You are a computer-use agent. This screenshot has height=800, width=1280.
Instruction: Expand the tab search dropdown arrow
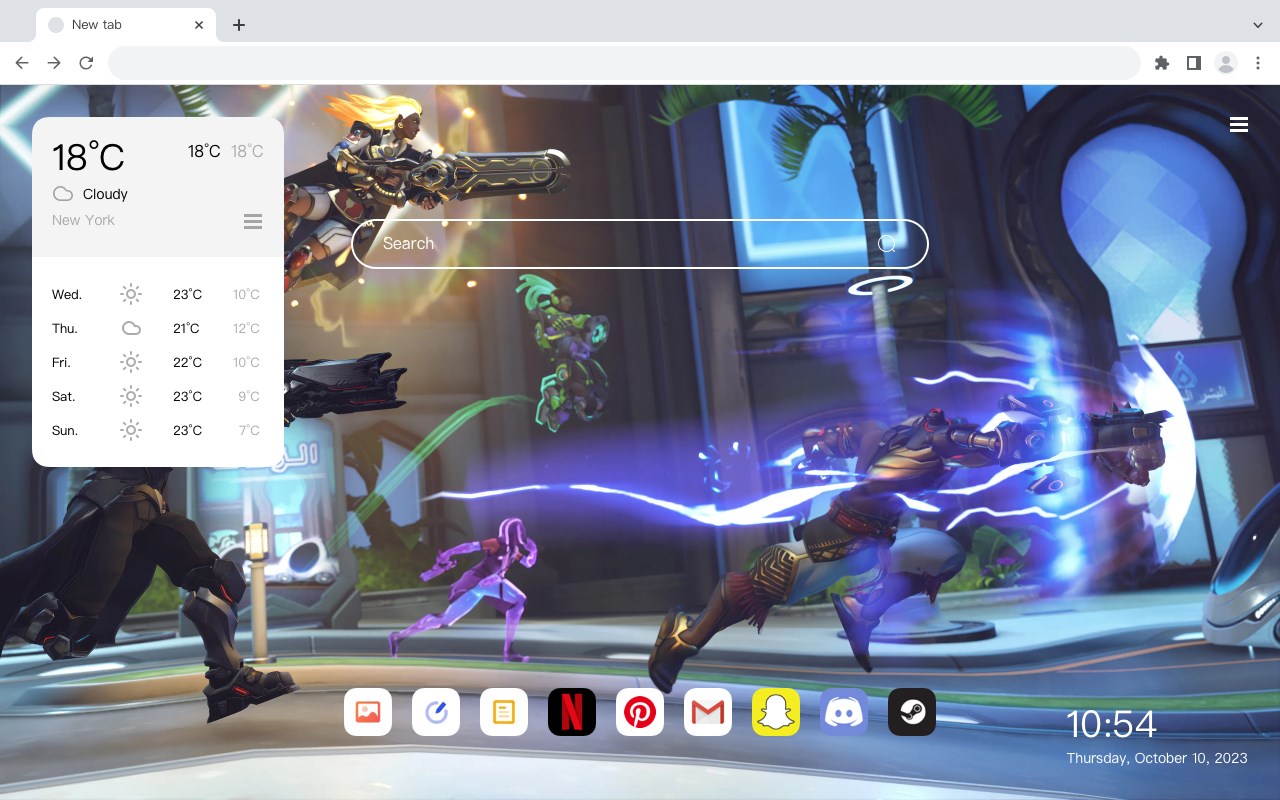pyautogui.click(x=1258, y=24)
